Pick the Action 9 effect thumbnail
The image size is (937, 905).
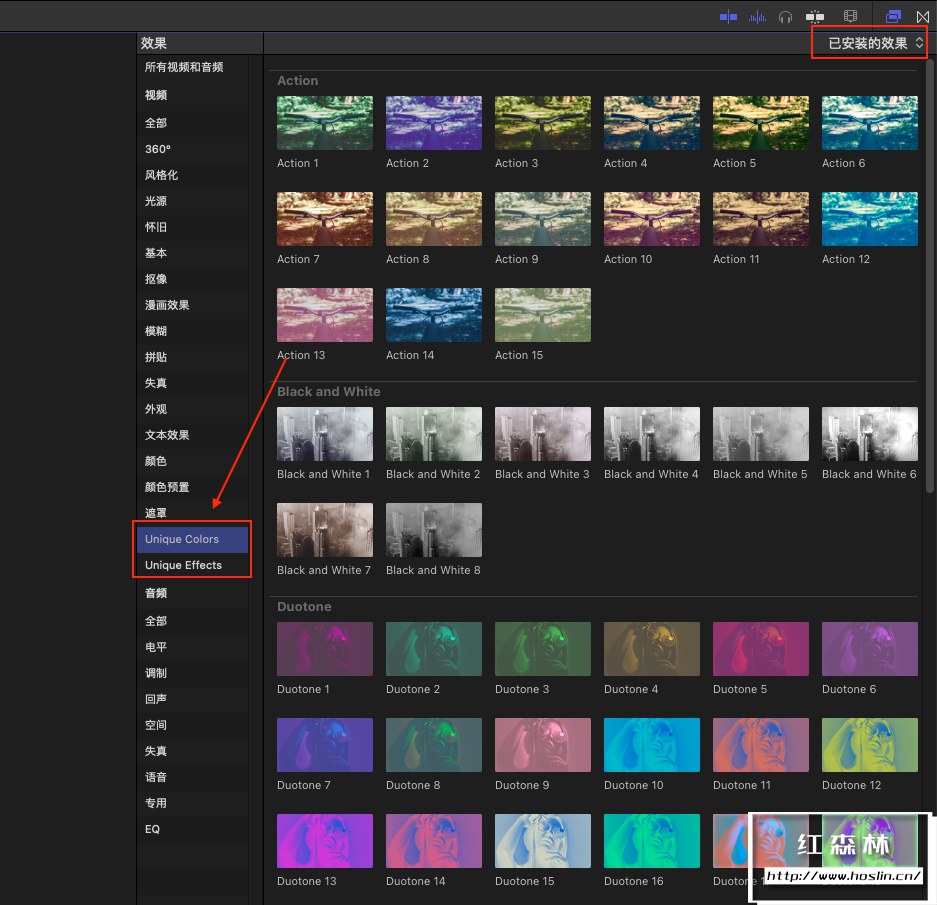[x=543, y=219]
